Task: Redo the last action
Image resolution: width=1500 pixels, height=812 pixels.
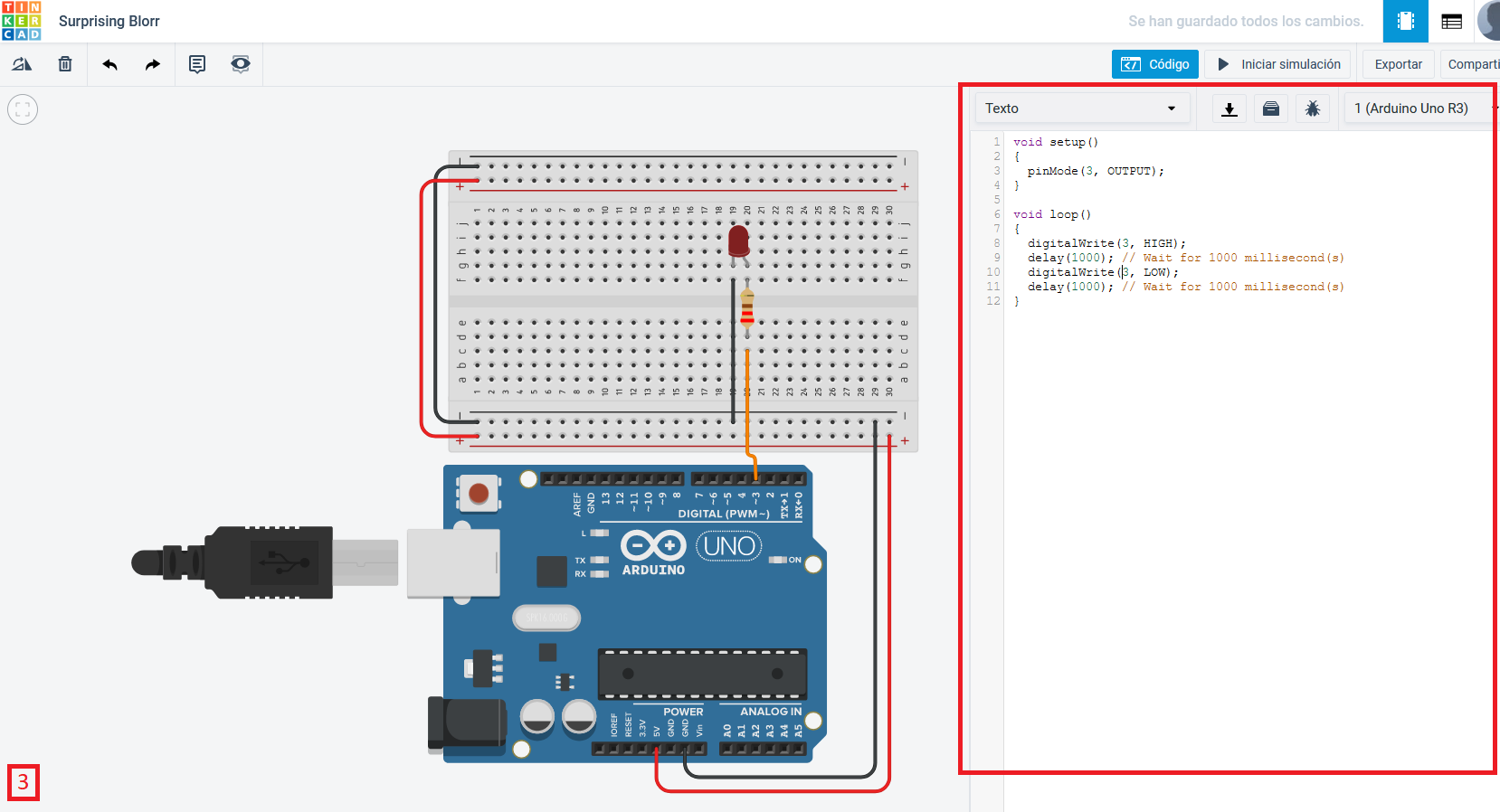Action: (152, 64)
